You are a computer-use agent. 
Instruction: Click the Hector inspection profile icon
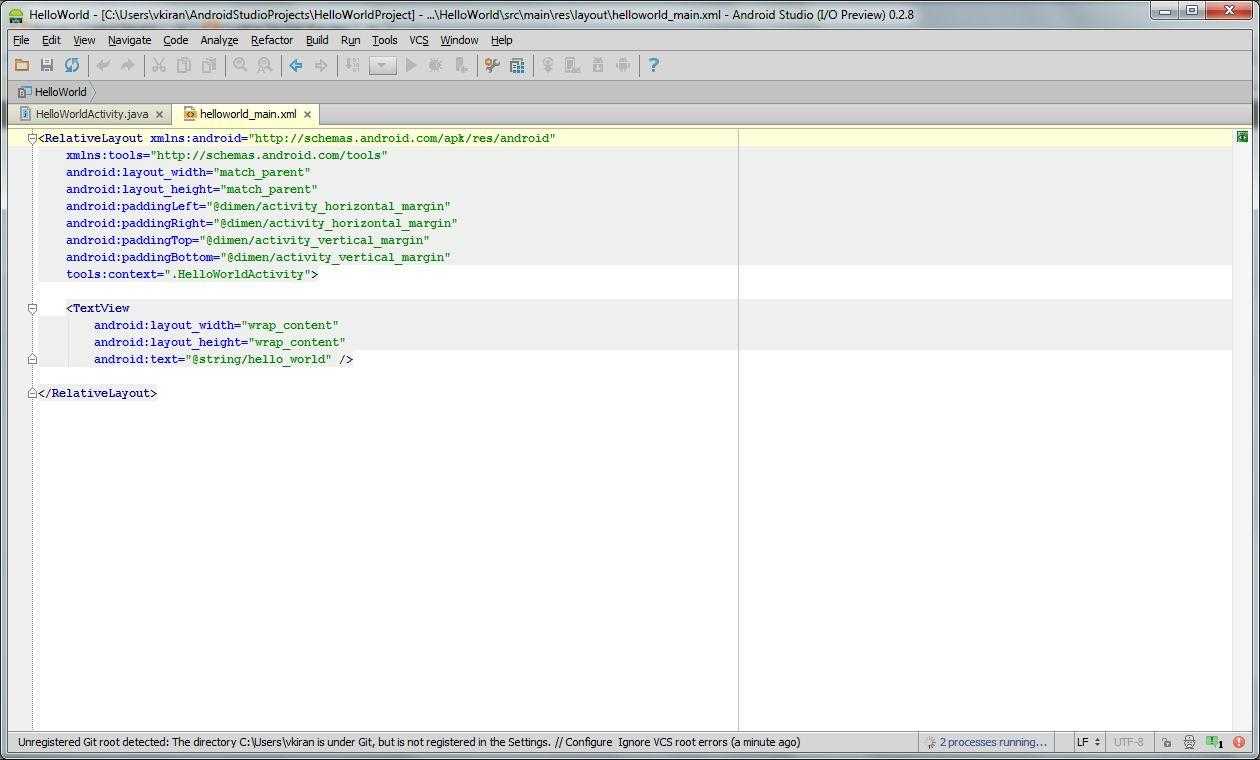pyautogui.click(x=1189, y=742)
